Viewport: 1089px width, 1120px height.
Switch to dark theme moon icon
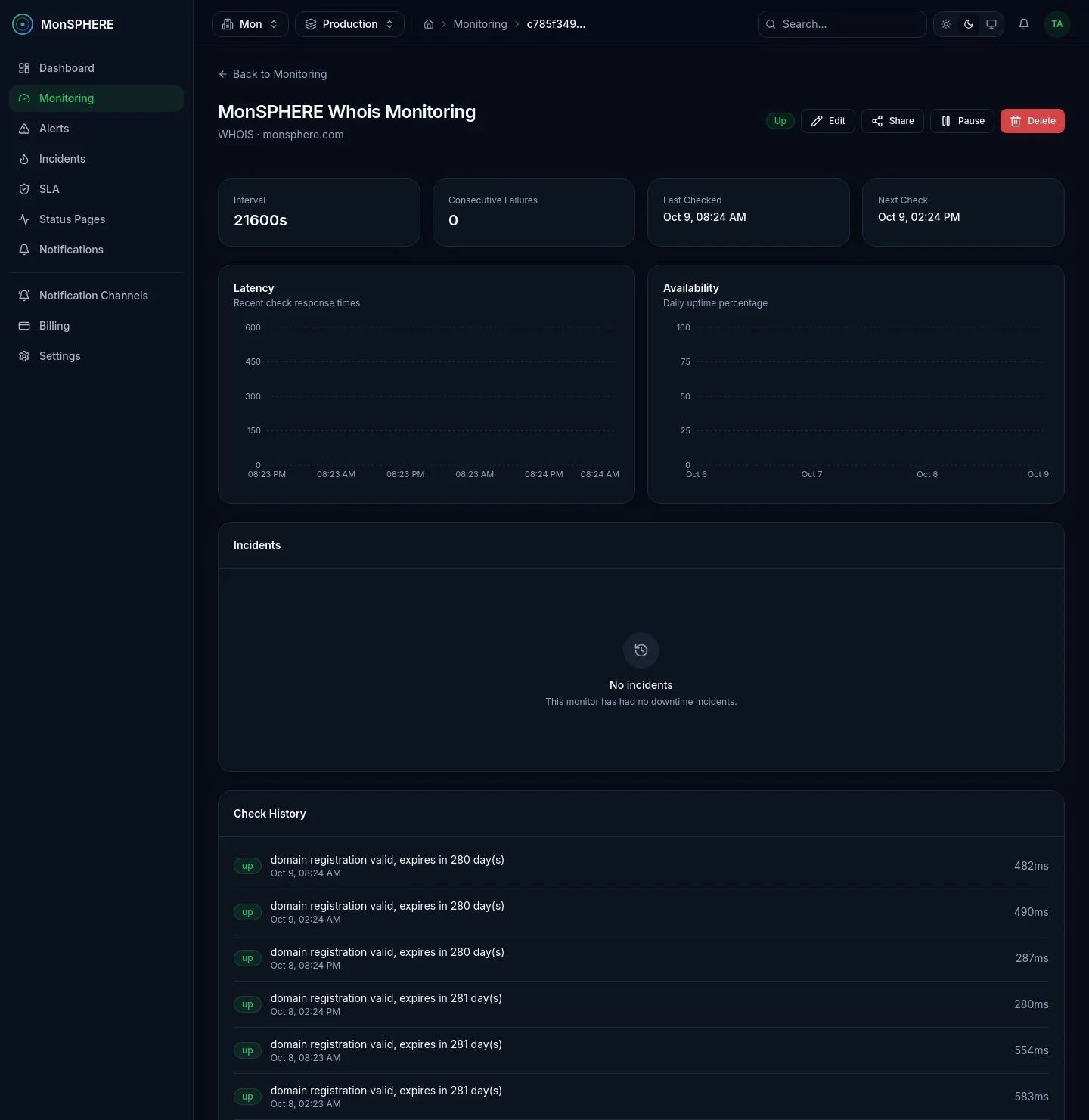click(969, 24)
